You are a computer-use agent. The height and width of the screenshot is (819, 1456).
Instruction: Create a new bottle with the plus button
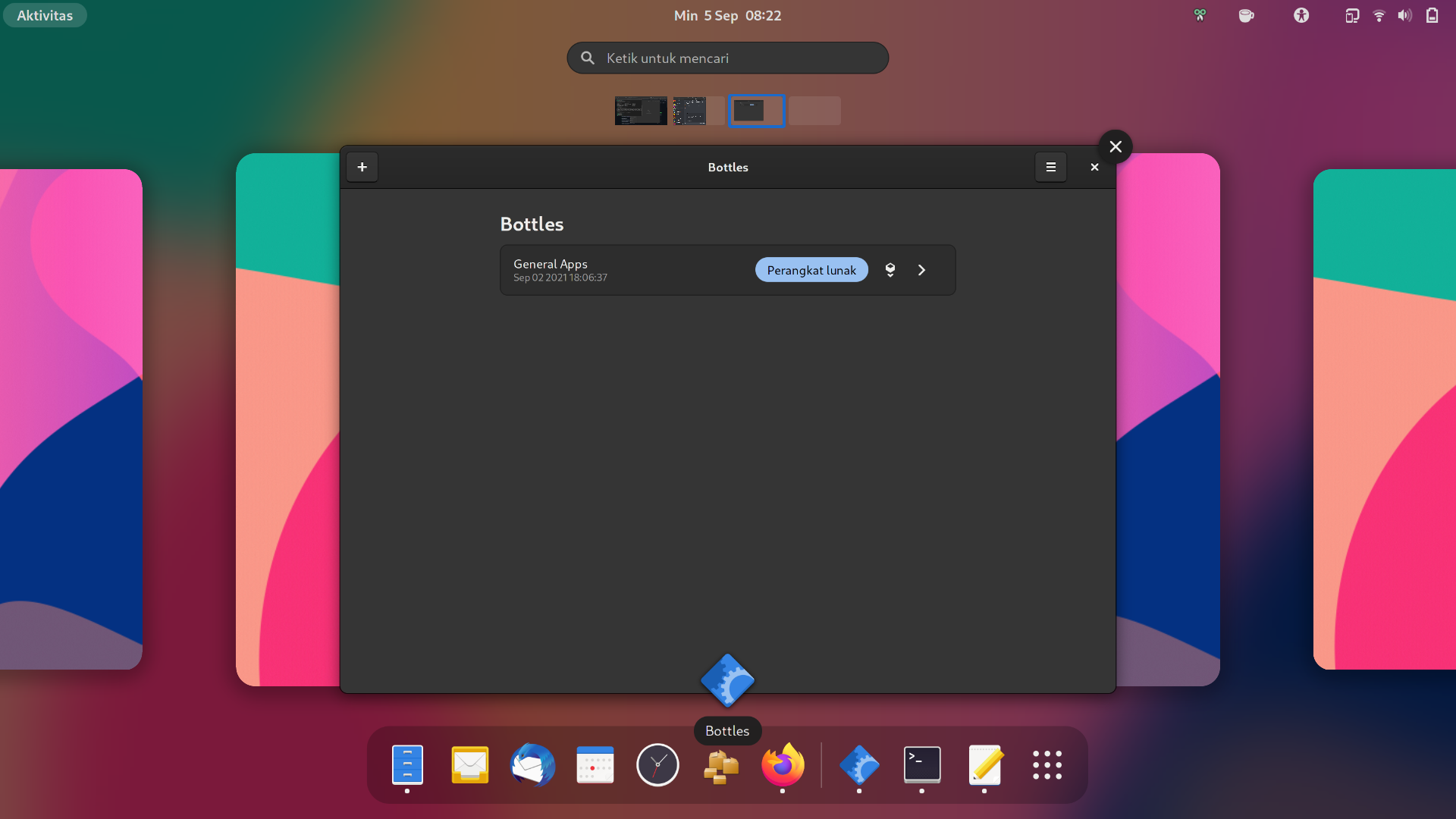[x=362, y=167]
